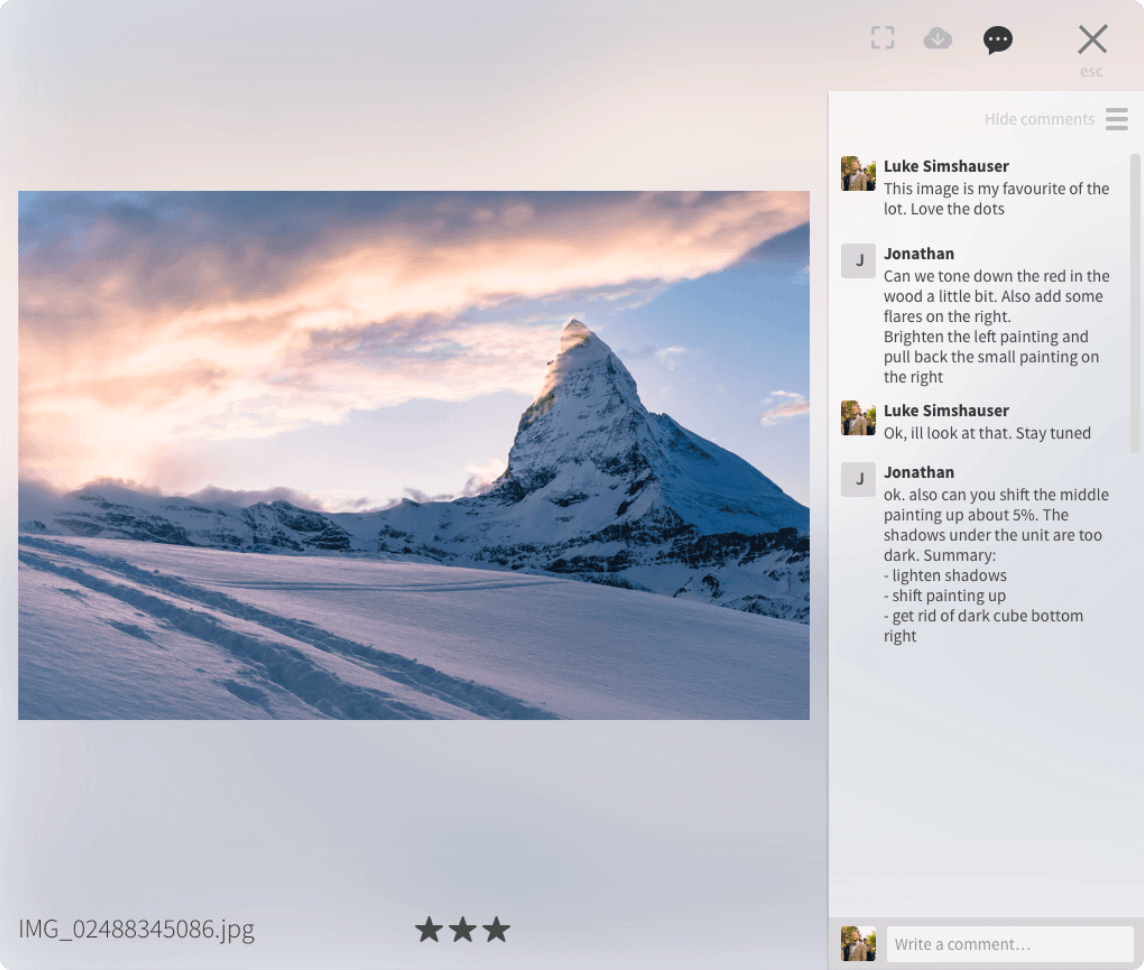The height and width of the screenshot is (970, 1144).
Task: Download the image via the cloud icon
Action: click(x=937, y=39)
